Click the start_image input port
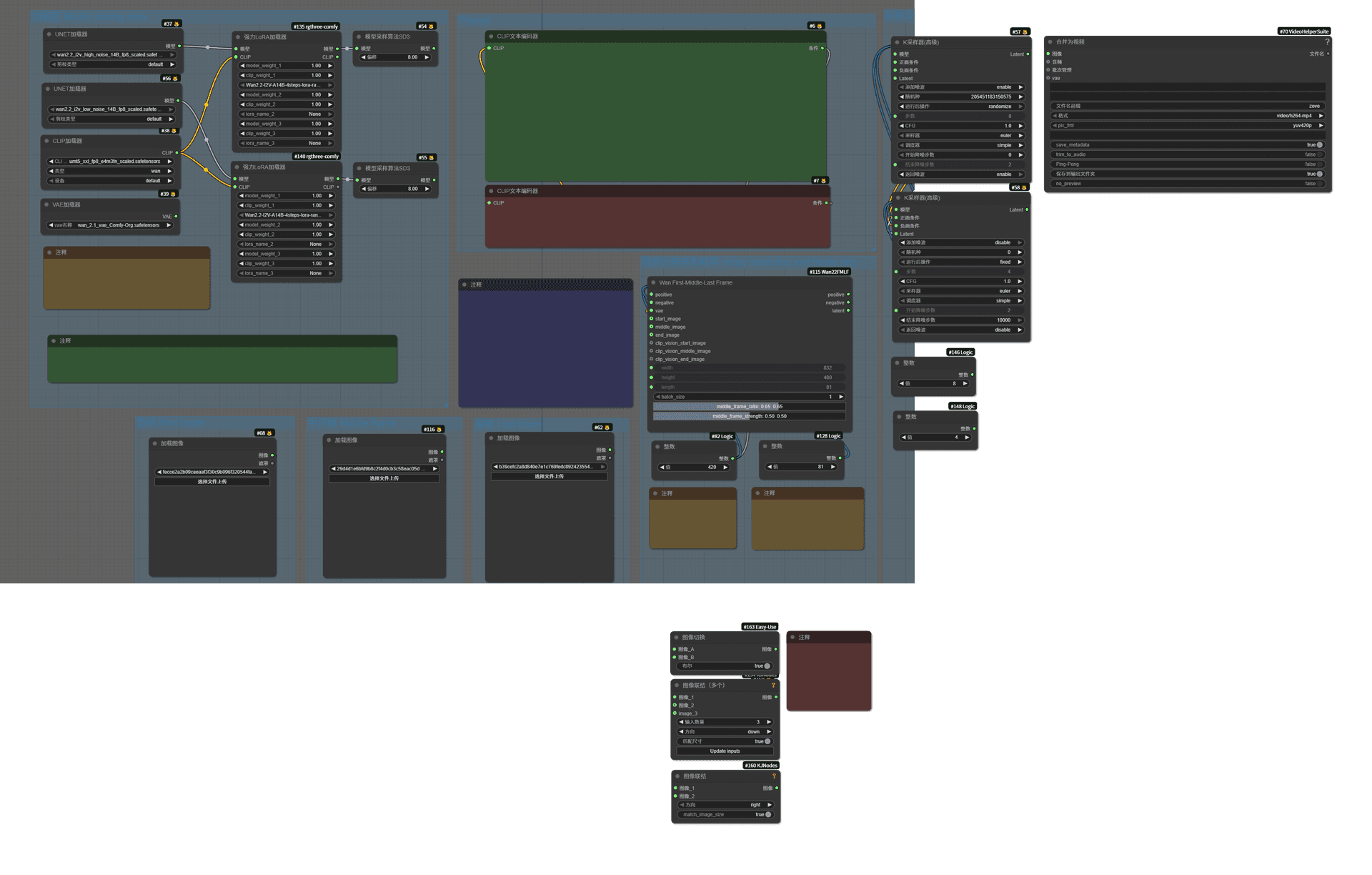This screenshot has width=1372, height=875. coord(652,319)
